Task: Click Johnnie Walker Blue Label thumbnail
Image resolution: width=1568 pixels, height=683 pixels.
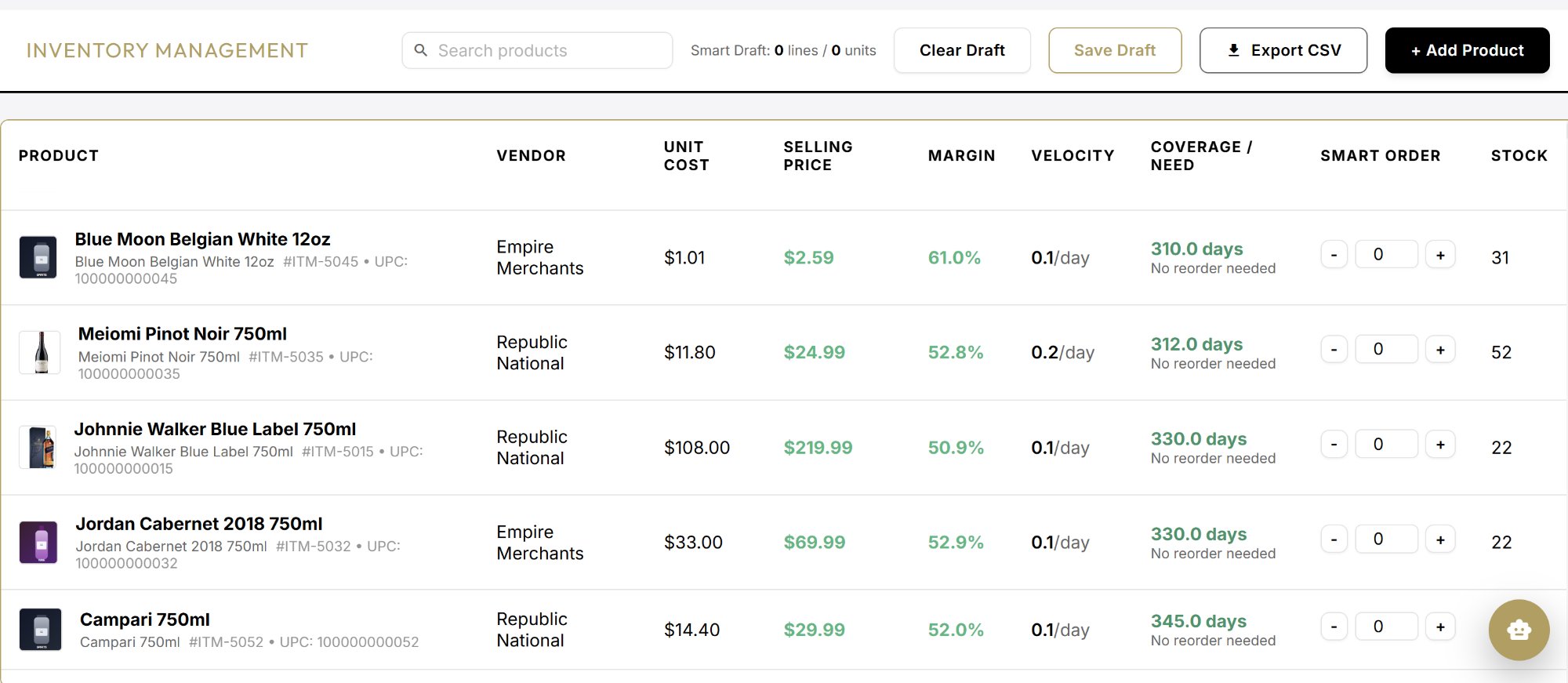Action: coord(38,447)
